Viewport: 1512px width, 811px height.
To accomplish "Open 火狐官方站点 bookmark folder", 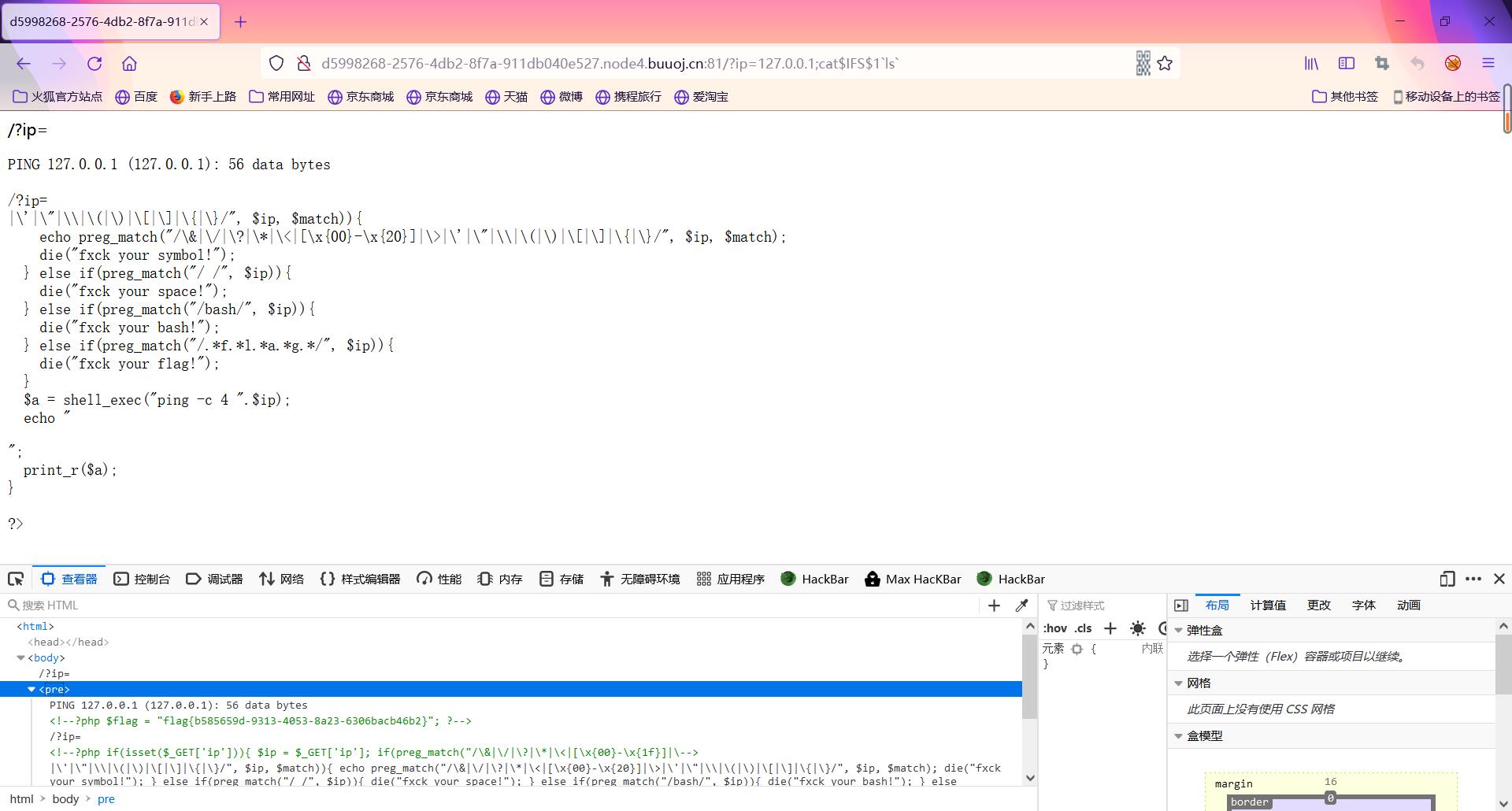I will point(57,97).
